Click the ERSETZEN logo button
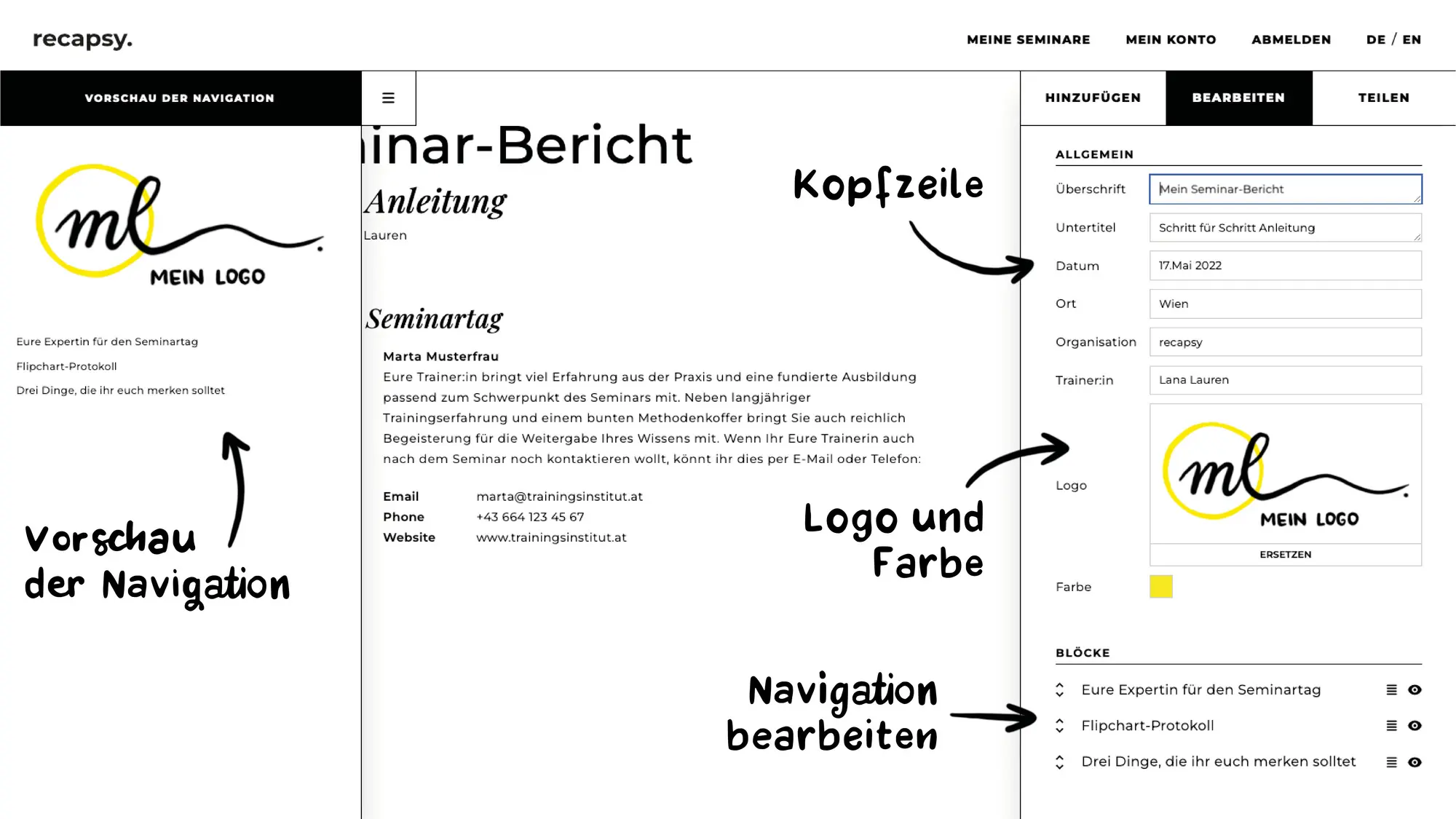The width and height of the screenshot is (1456, 819). pos(1286,554)
